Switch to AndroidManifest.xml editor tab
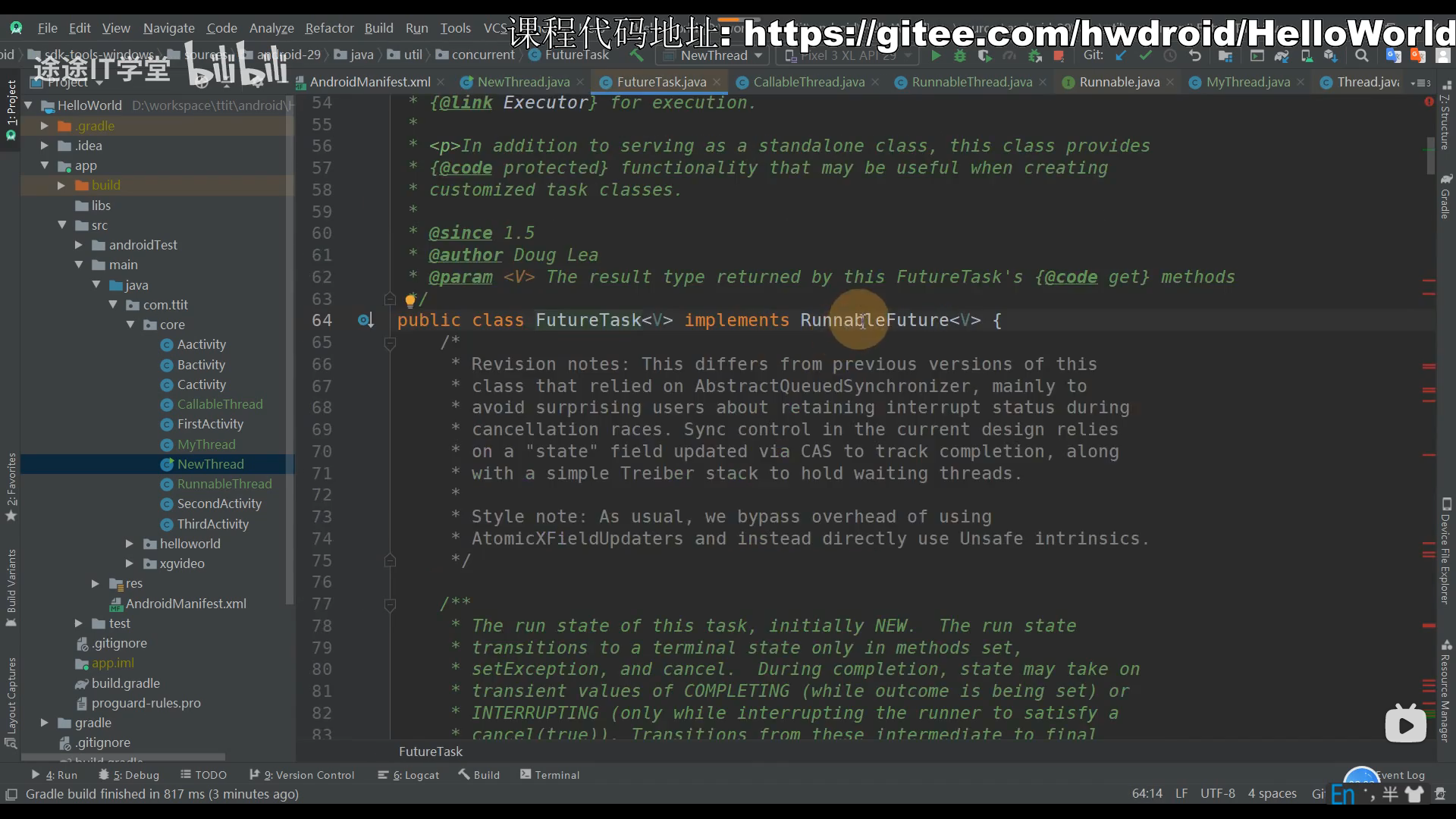 point(369,82)
